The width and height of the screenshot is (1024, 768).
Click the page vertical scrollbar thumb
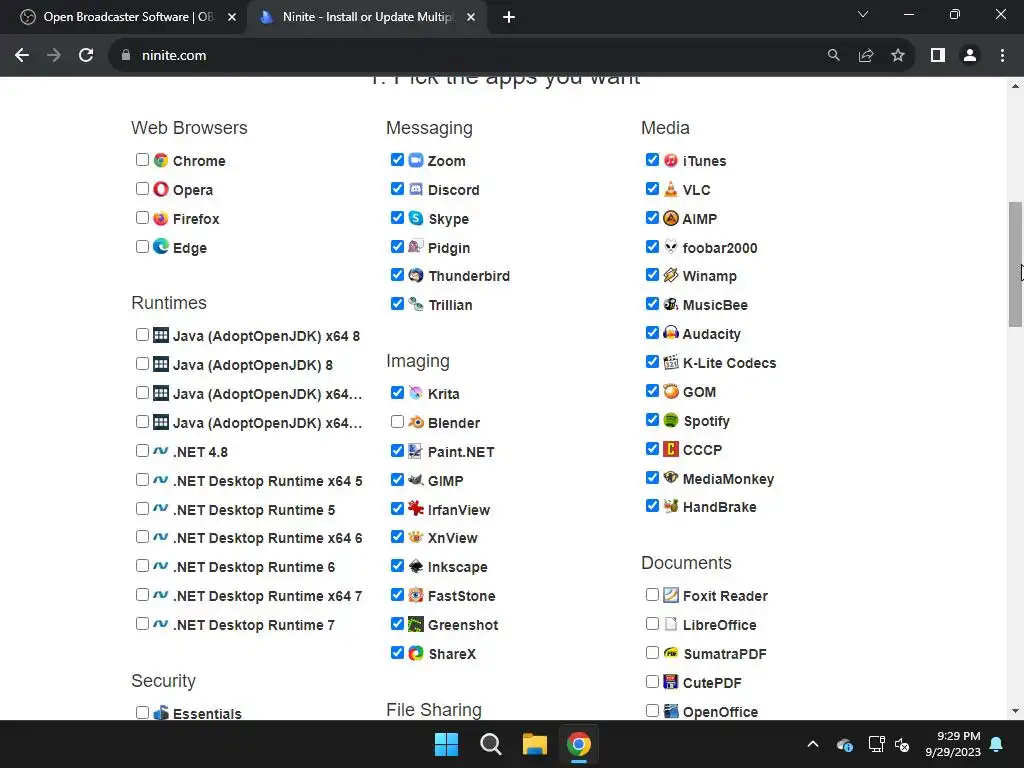[1015, 264]
